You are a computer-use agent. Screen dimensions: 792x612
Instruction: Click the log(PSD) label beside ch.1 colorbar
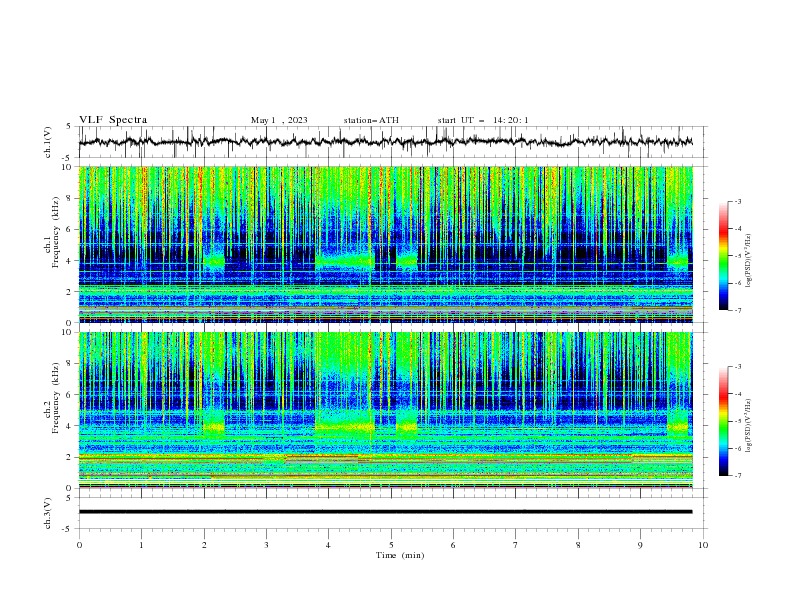749,261
